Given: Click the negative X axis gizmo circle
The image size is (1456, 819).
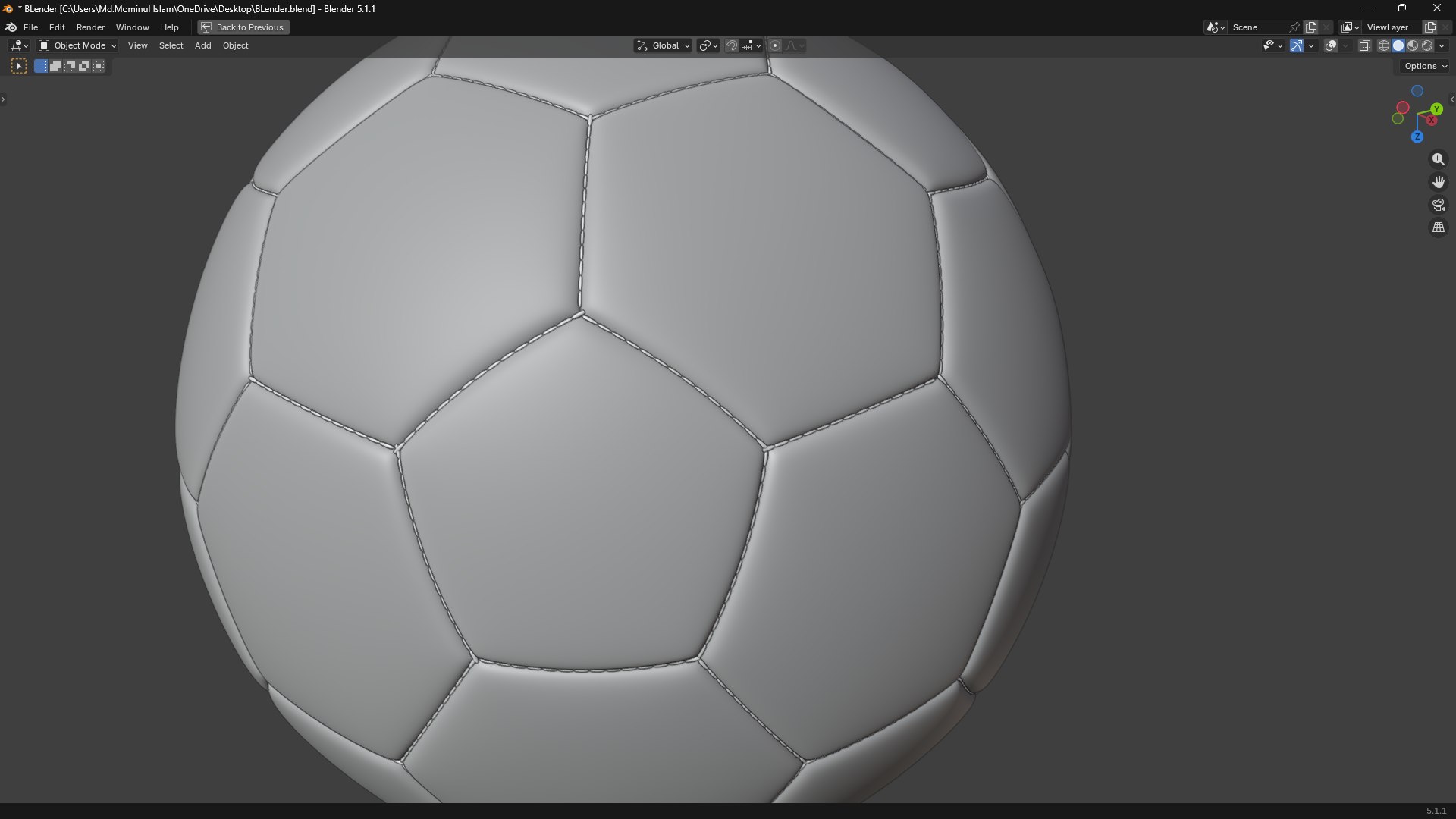Looking at the screenshot, I should click(1403, 108).
